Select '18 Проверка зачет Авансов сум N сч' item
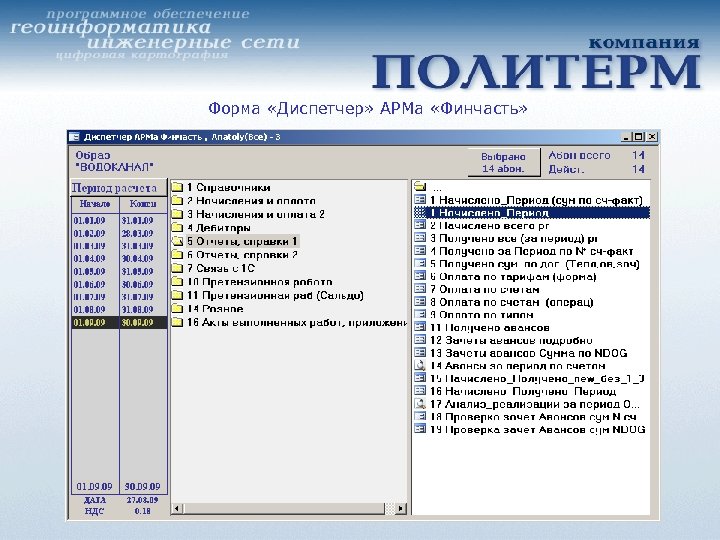 click(533, 416)
